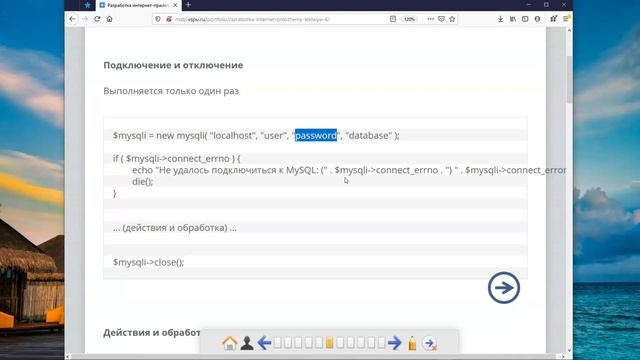This screenshot has height=360, width=640.
Task: Open the Firefox account icon
Action: [537, 19]
